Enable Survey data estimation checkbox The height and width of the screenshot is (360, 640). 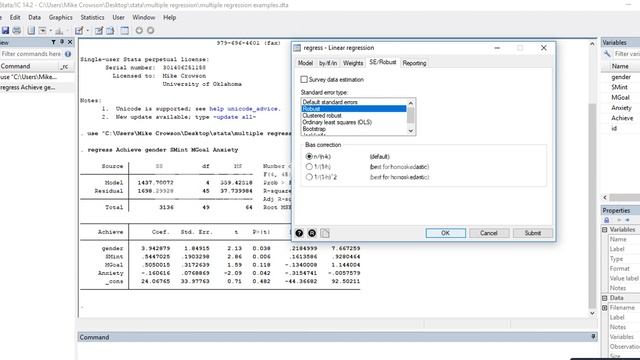304,80
